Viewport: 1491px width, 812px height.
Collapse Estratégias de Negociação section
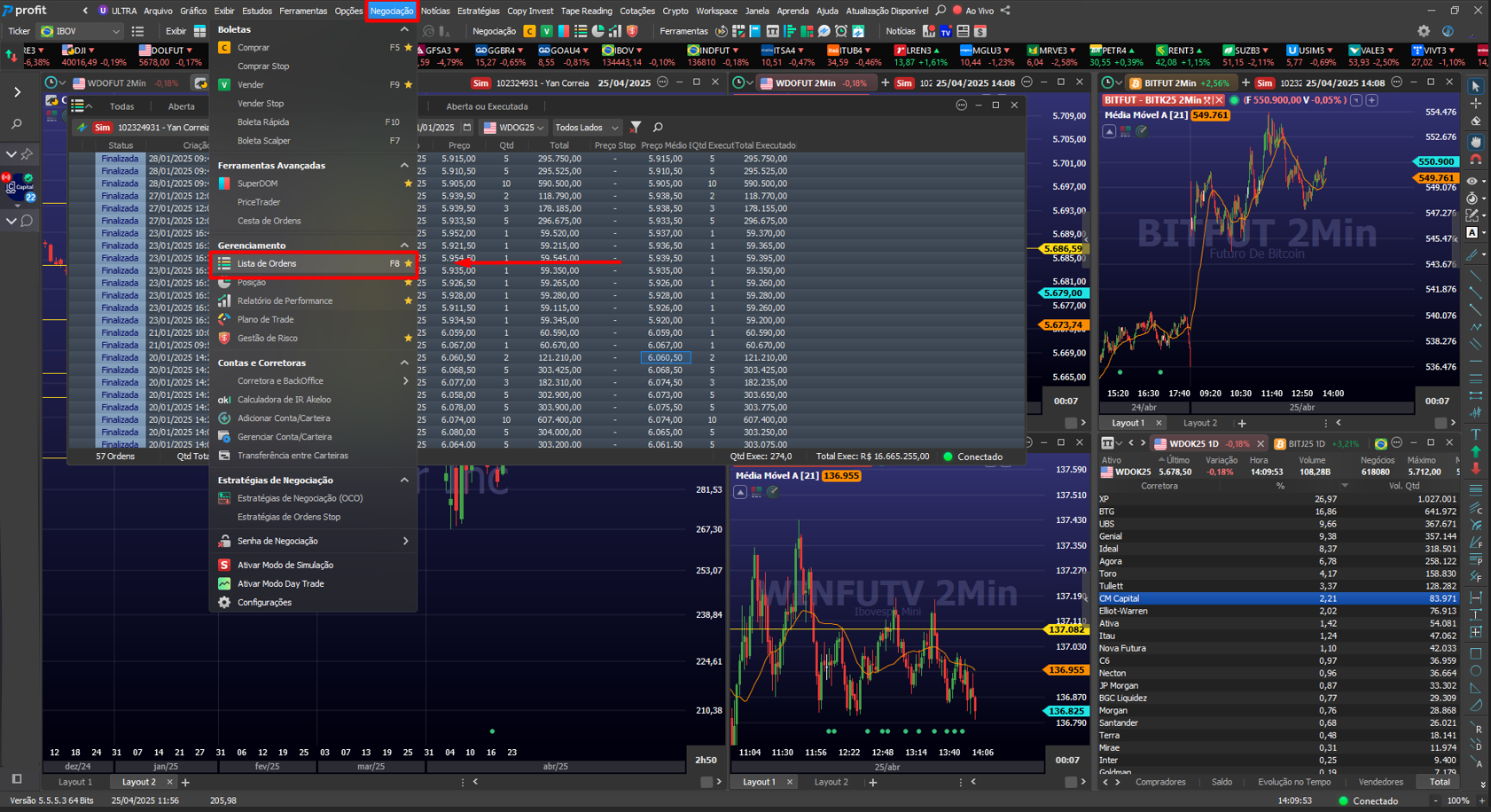pos(404,480)
